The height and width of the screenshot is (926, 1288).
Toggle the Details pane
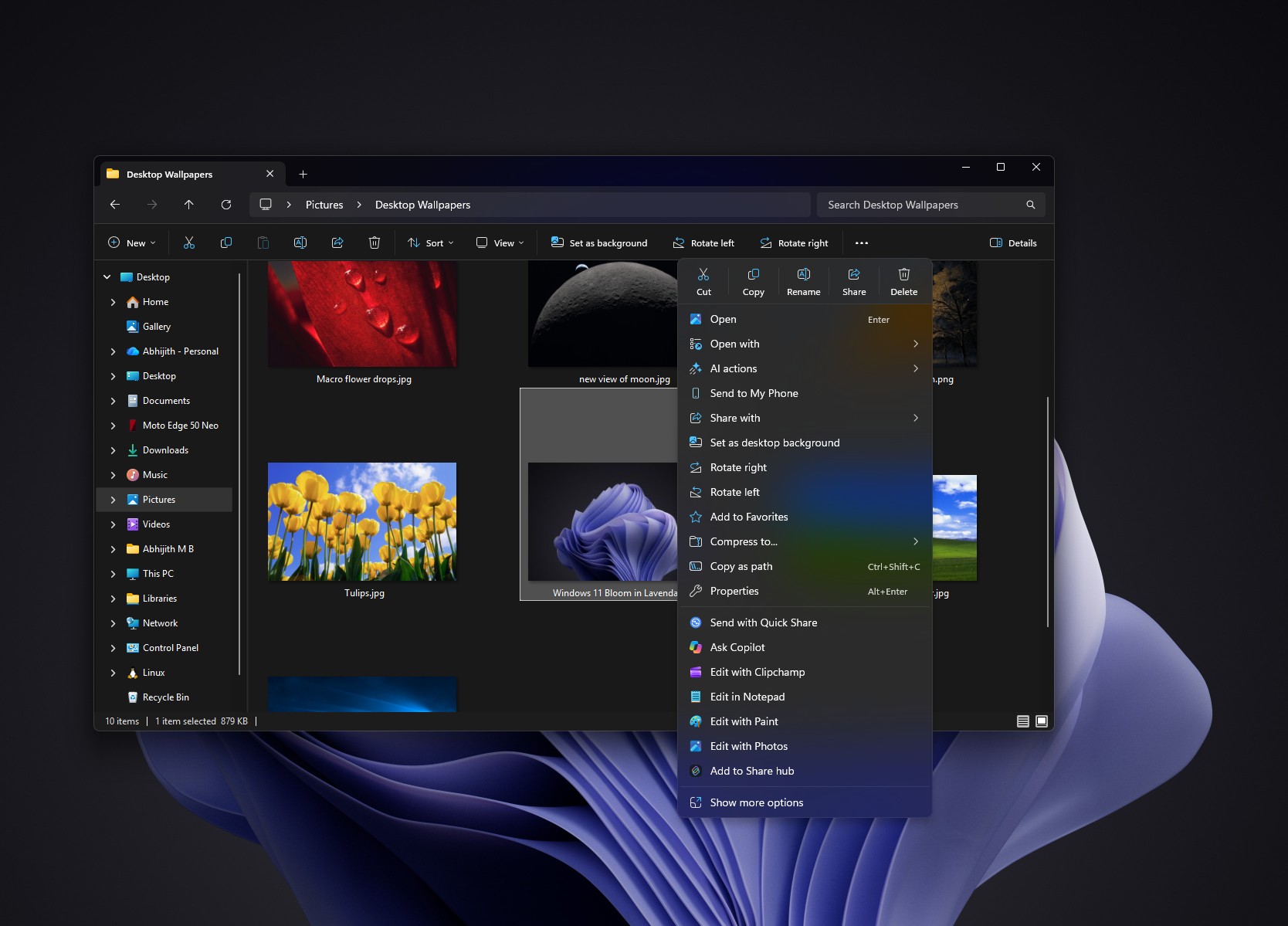click(x=1014, y=243)
